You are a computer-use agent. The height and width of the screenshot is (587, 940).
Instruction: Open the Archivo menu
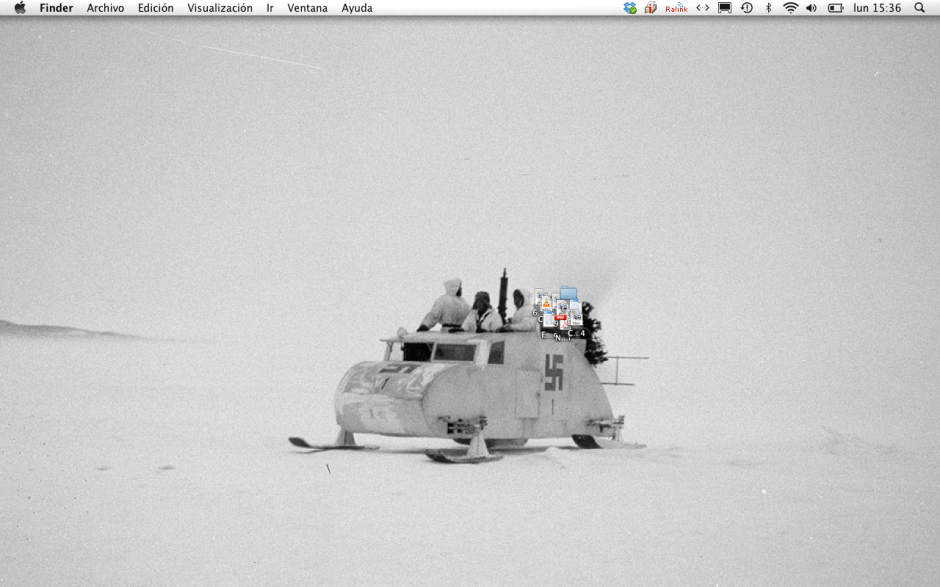coord(106,8)
